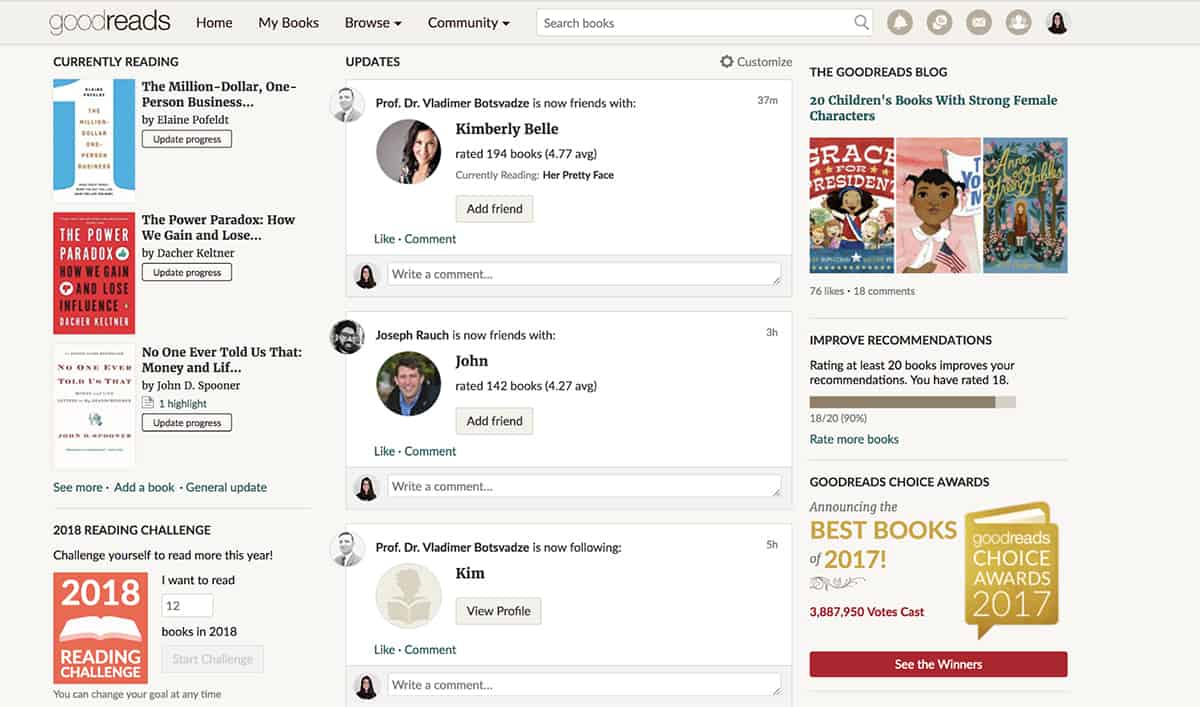This screenshot has width=1200, height=707.
Task: Open the group discussions icon
Action: point(939,21)
